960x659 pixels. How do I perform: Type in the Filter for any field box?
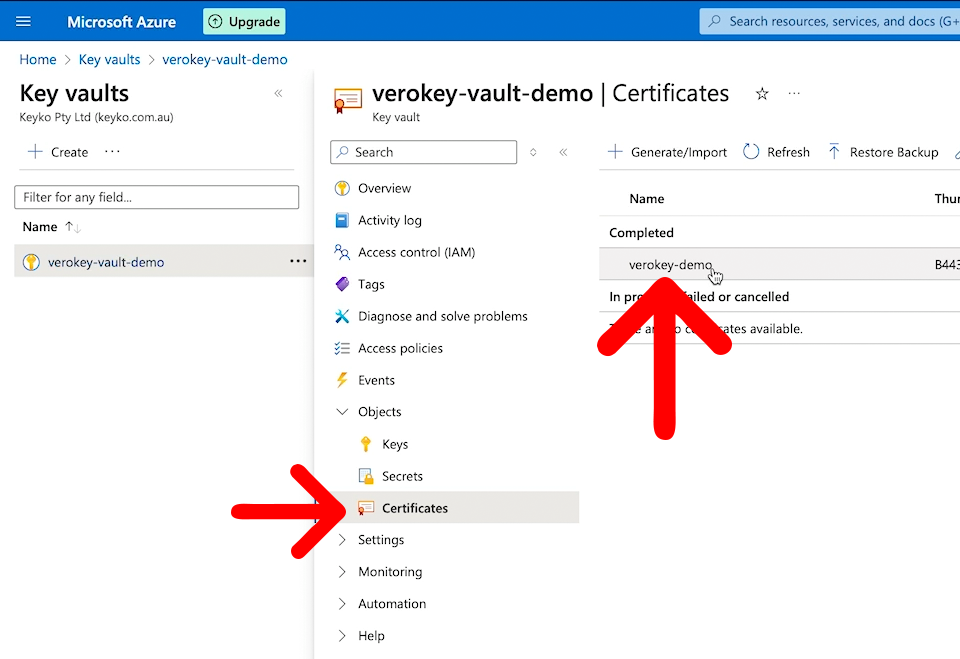click(x=156, y=197)
